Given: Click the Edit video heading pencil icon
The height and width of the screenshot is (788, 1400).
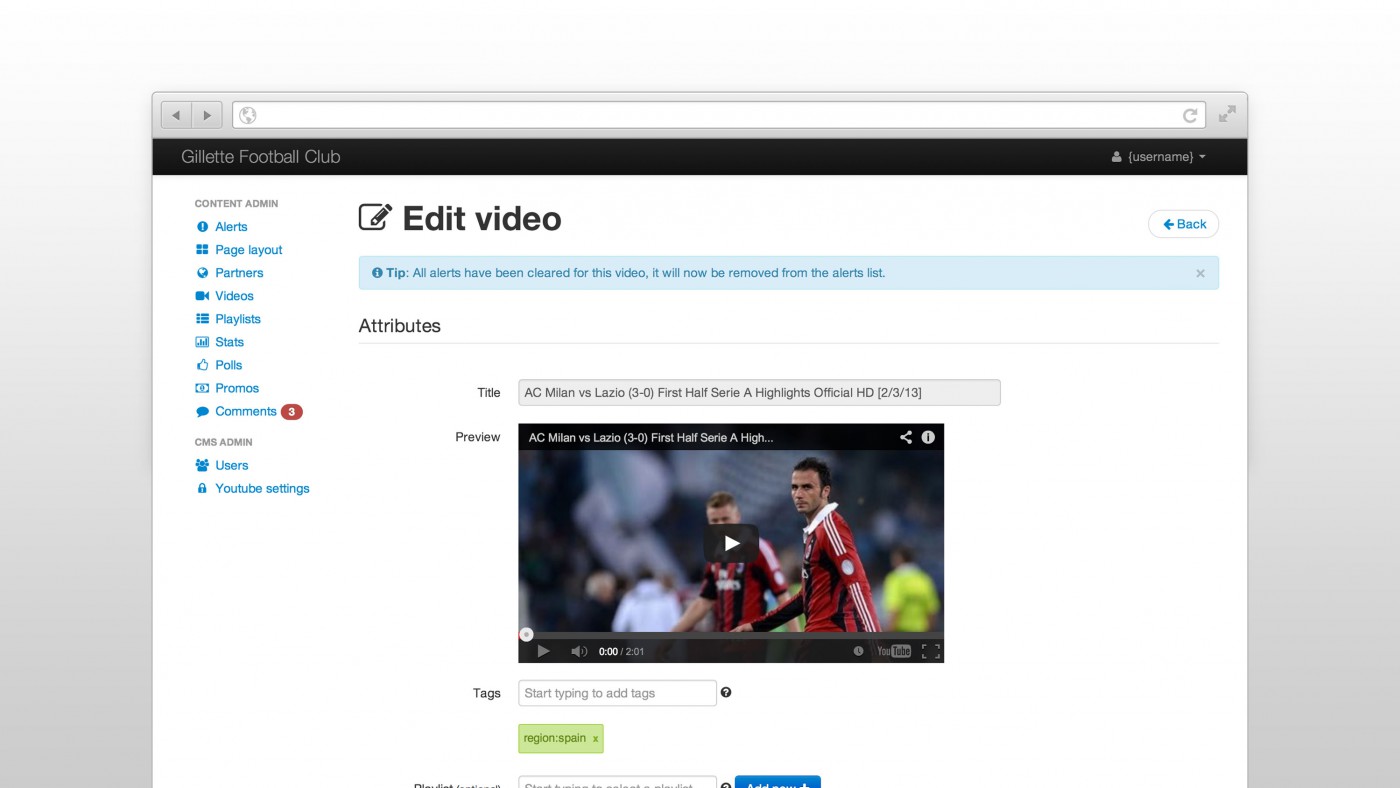Looking at the screenshot, I should pyautogui.click(x=375, y=217).
